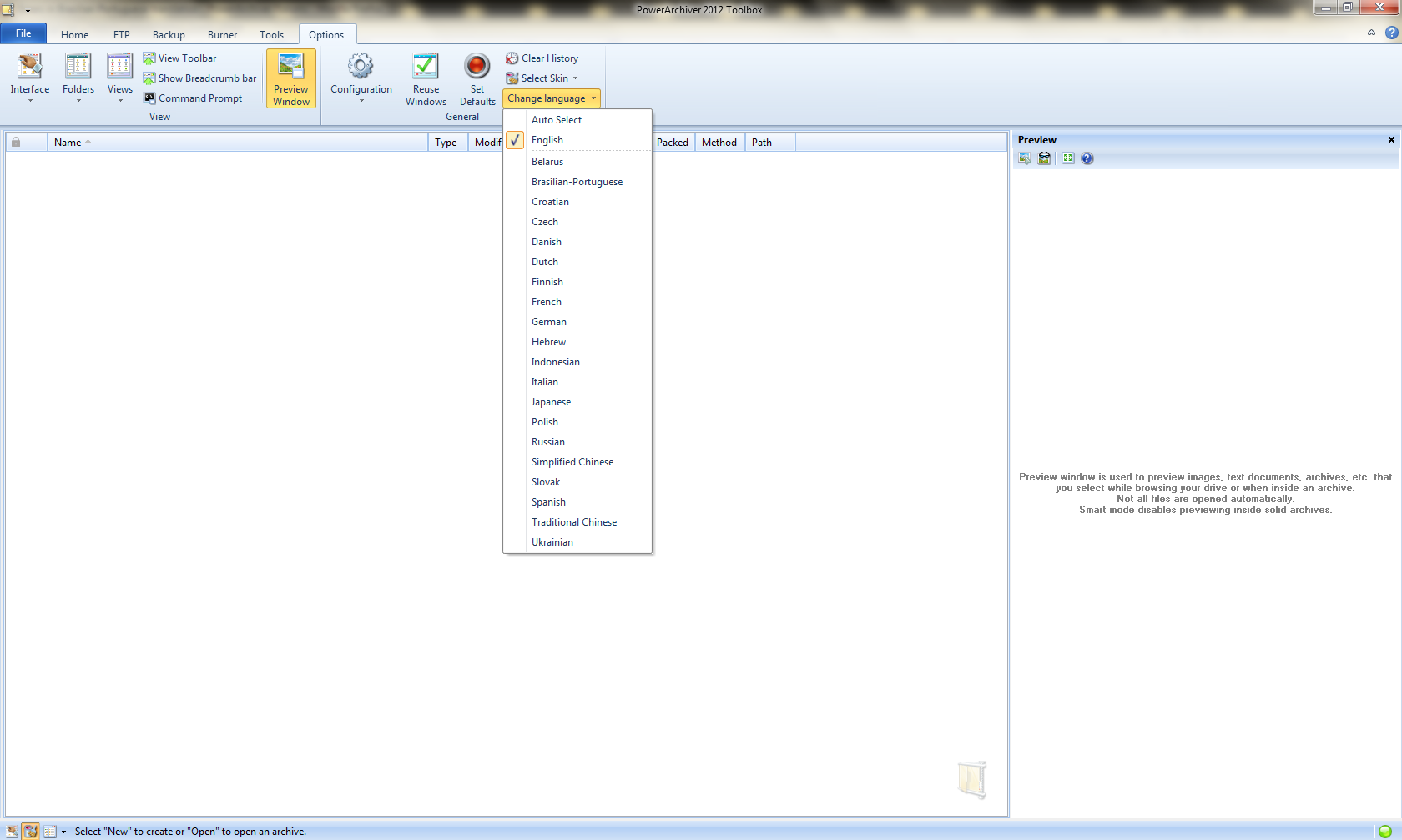1402x840 pixels.
Task: Click the Configuration gear icon
Action: tap(361, 66)
